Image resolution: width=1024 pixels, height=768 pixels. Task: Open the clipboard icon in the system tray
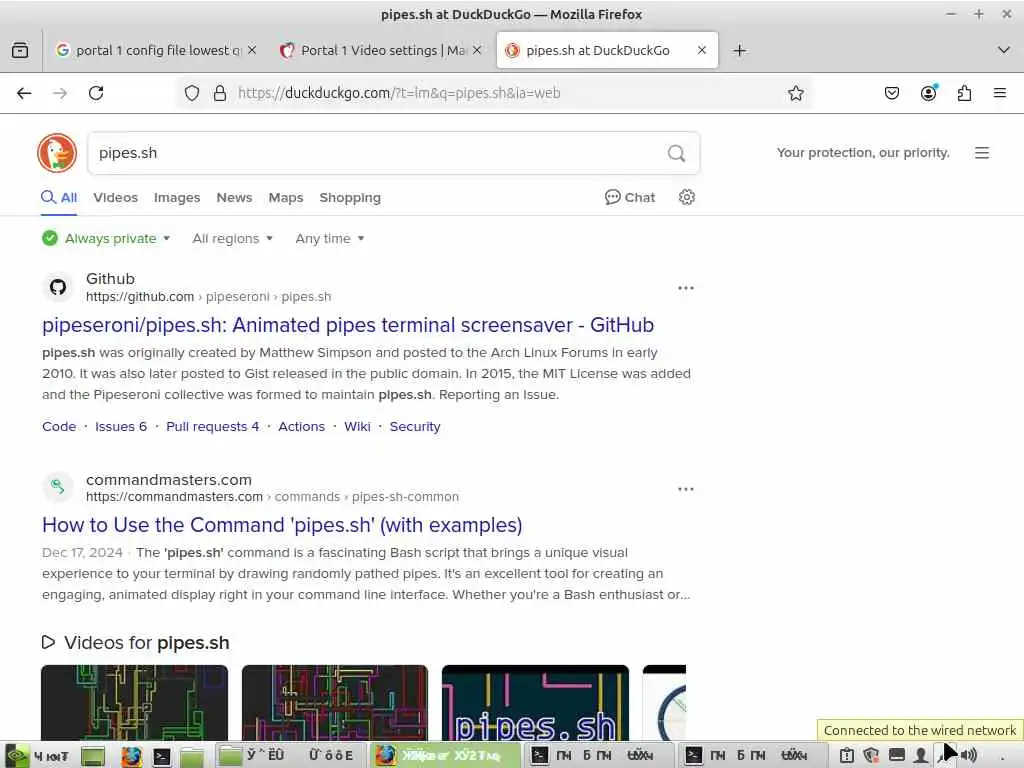[846, 756]
